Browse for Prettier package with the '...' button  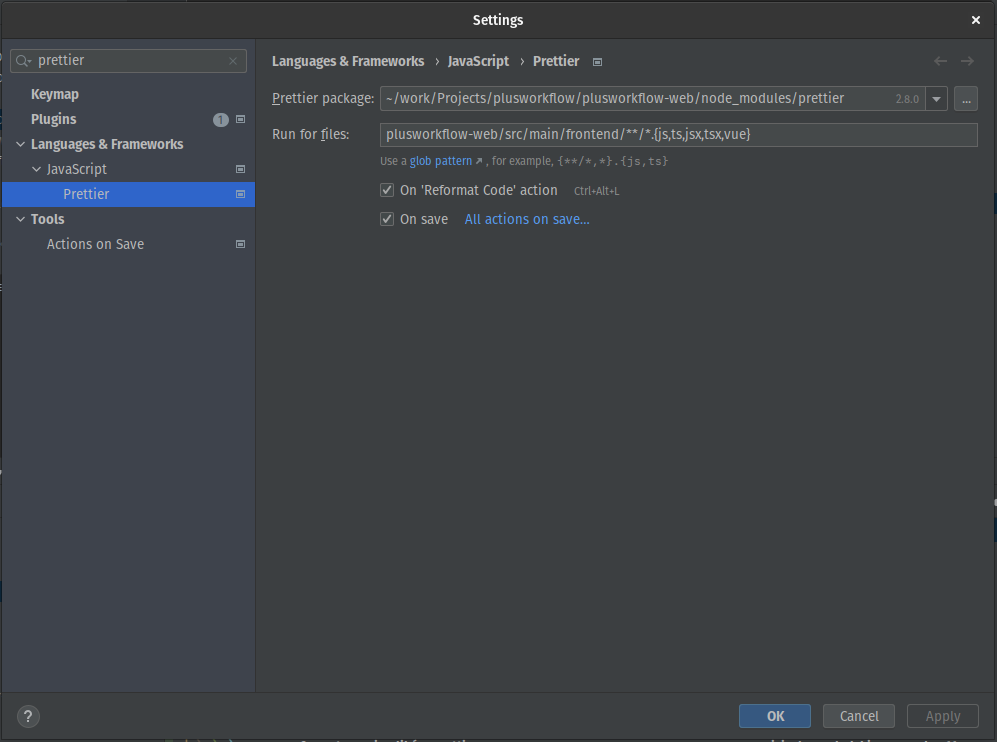(966, 99)
